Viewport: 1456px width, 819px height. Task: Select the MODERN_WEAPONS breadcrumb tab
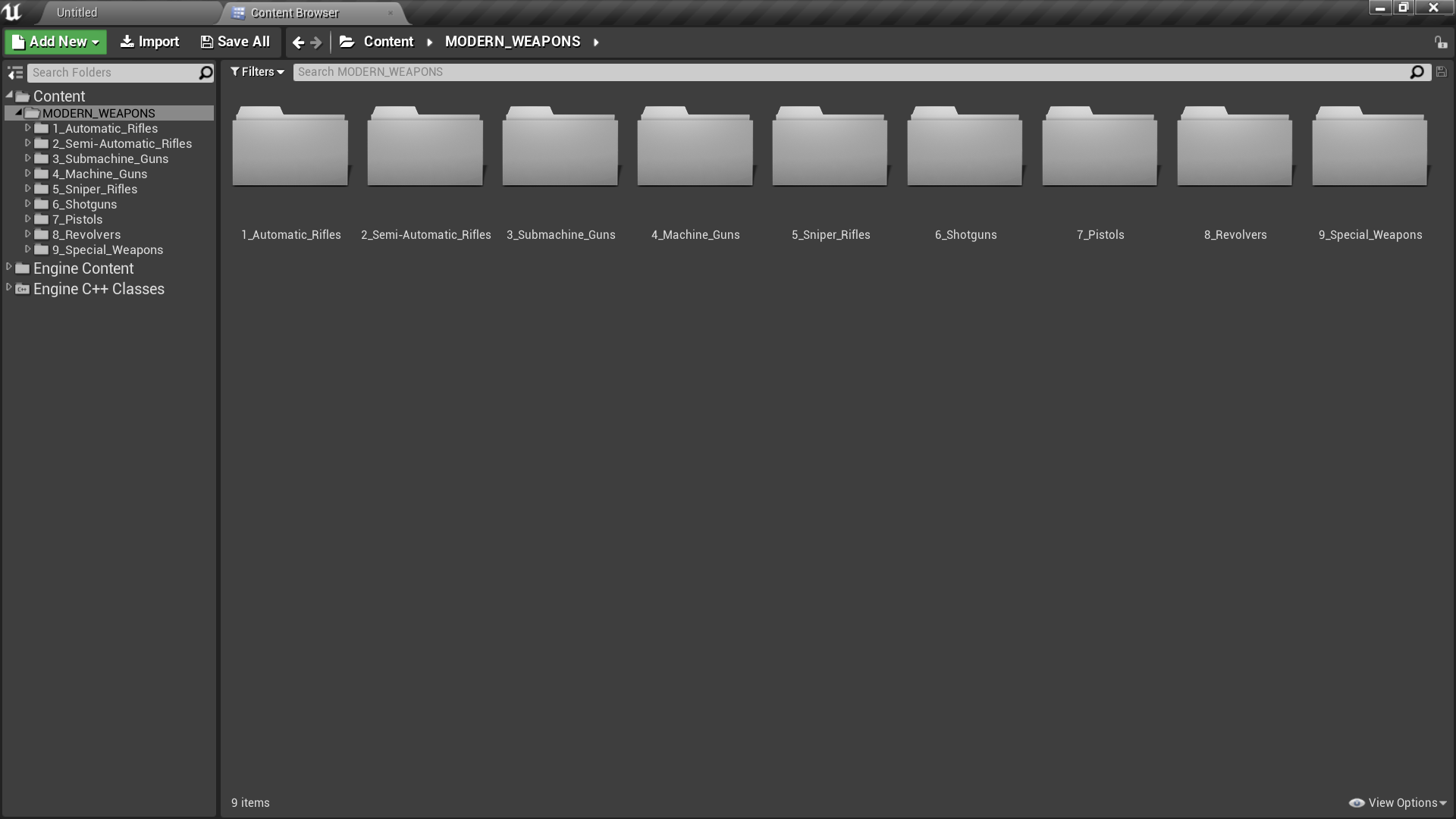click(x=512, y=41)
